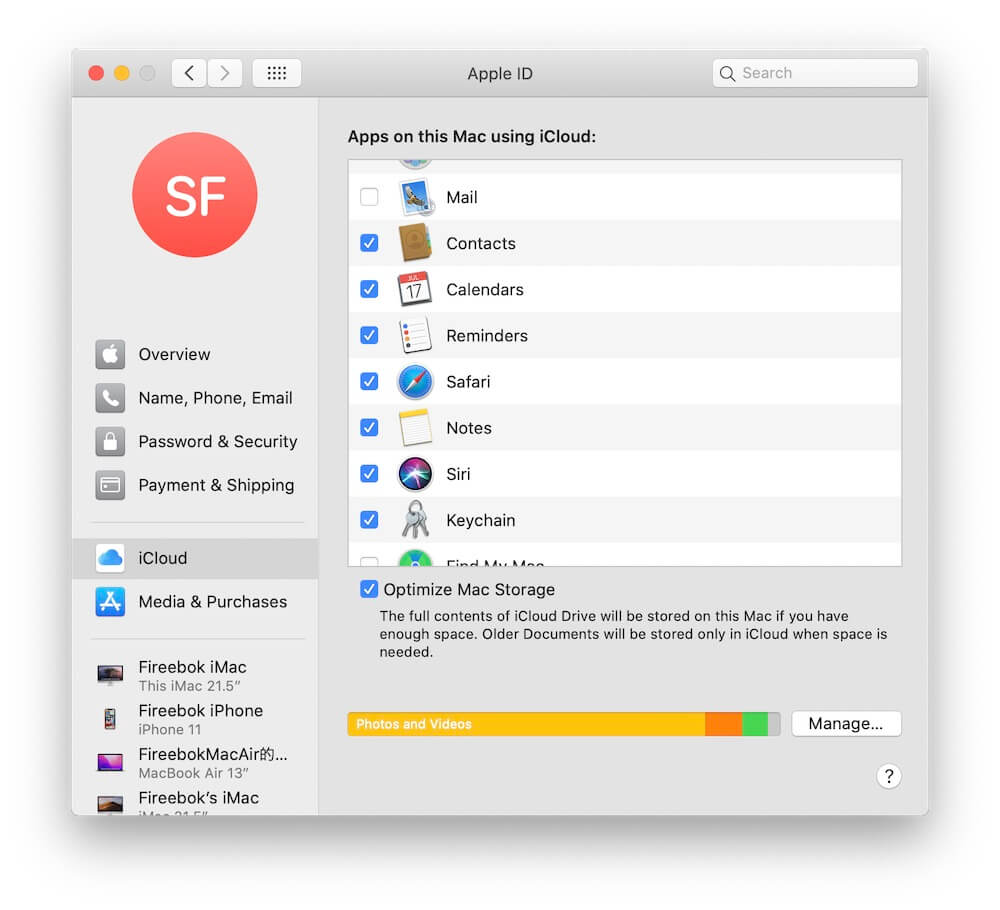1000x910 pixels.
Task: Click the Photos and Videos storage segment
Action: [x=526, y=724]
